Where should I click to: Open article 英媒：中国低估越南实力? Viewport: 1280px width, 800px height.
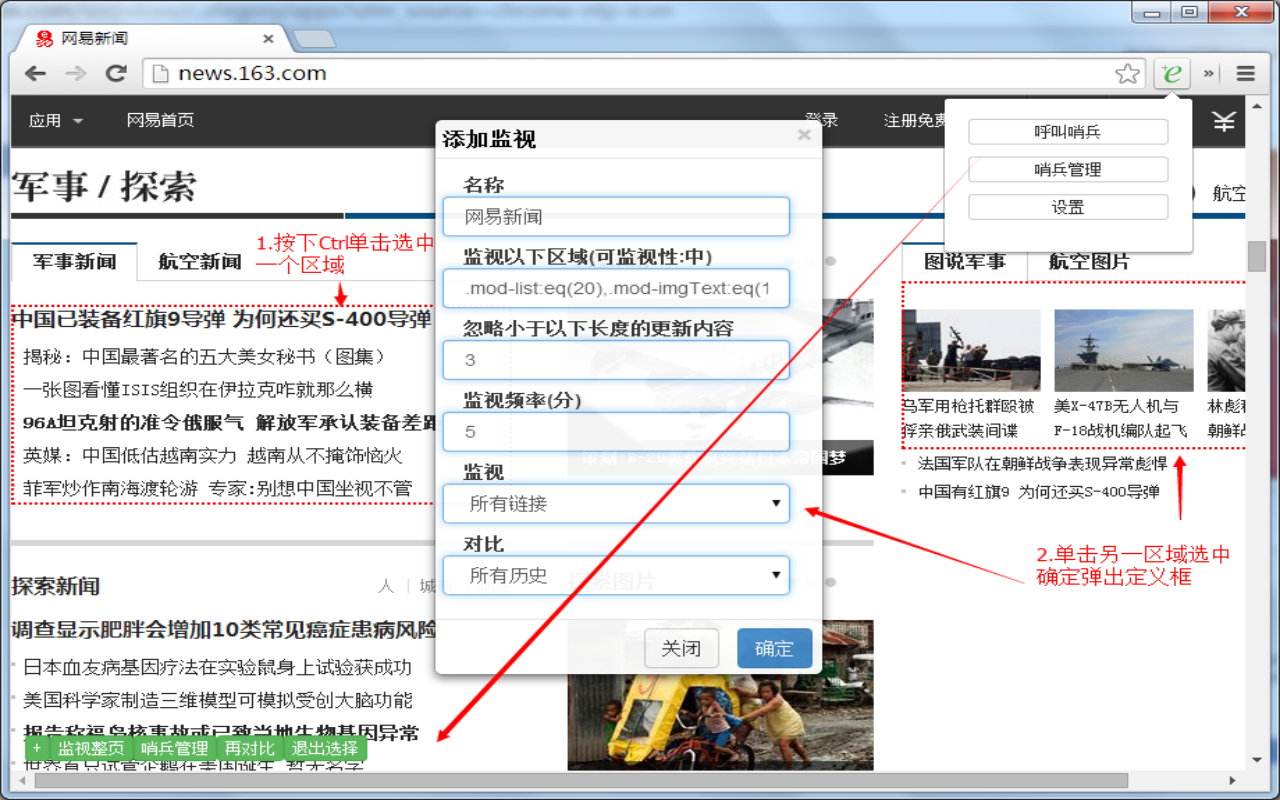[x=213, y=455]
